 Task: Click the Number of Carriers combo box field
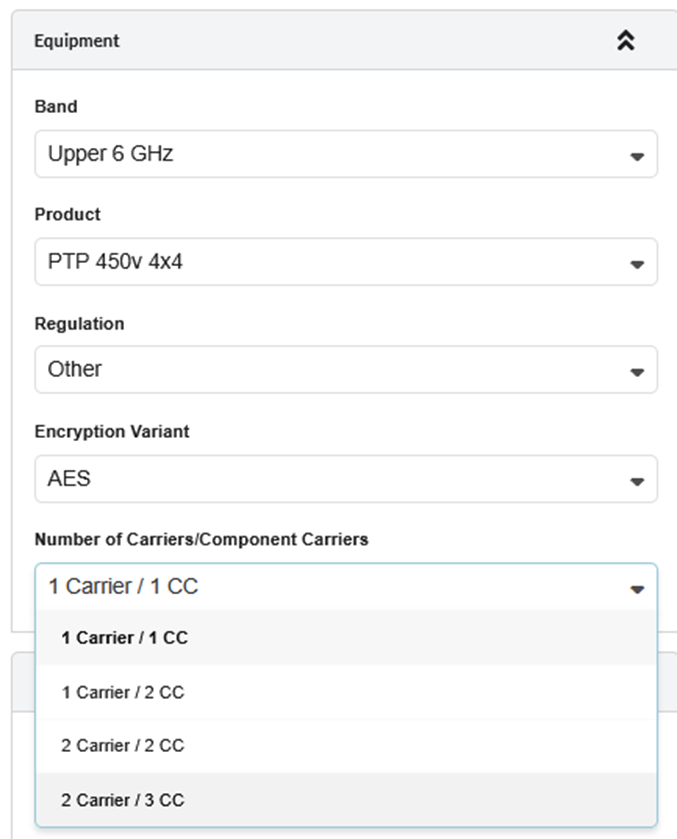(x=330, y=587)
